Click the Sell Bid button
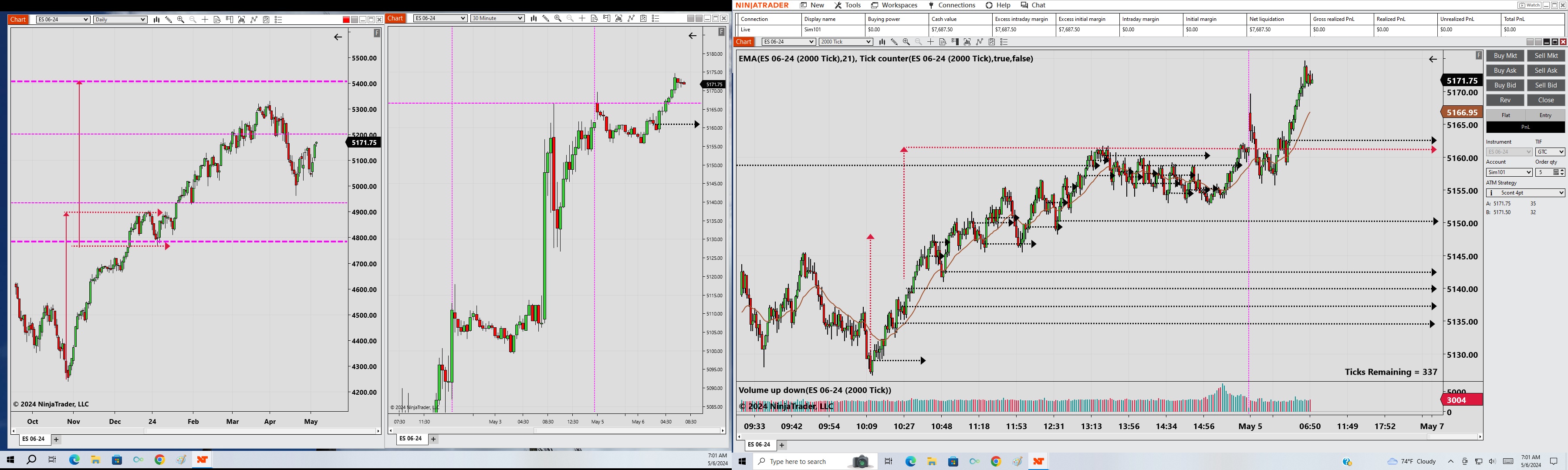The height and width of the screenshot is (470, 1568). click(x=1546, y=85)
